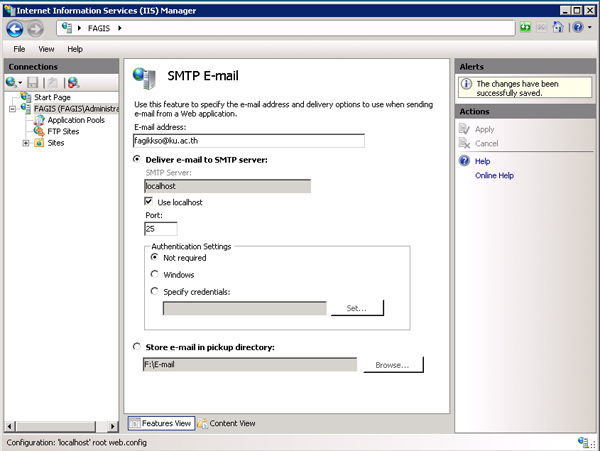The image size is (600, 451).
Task: Select Sites in the tree
Action: point(55,143)
